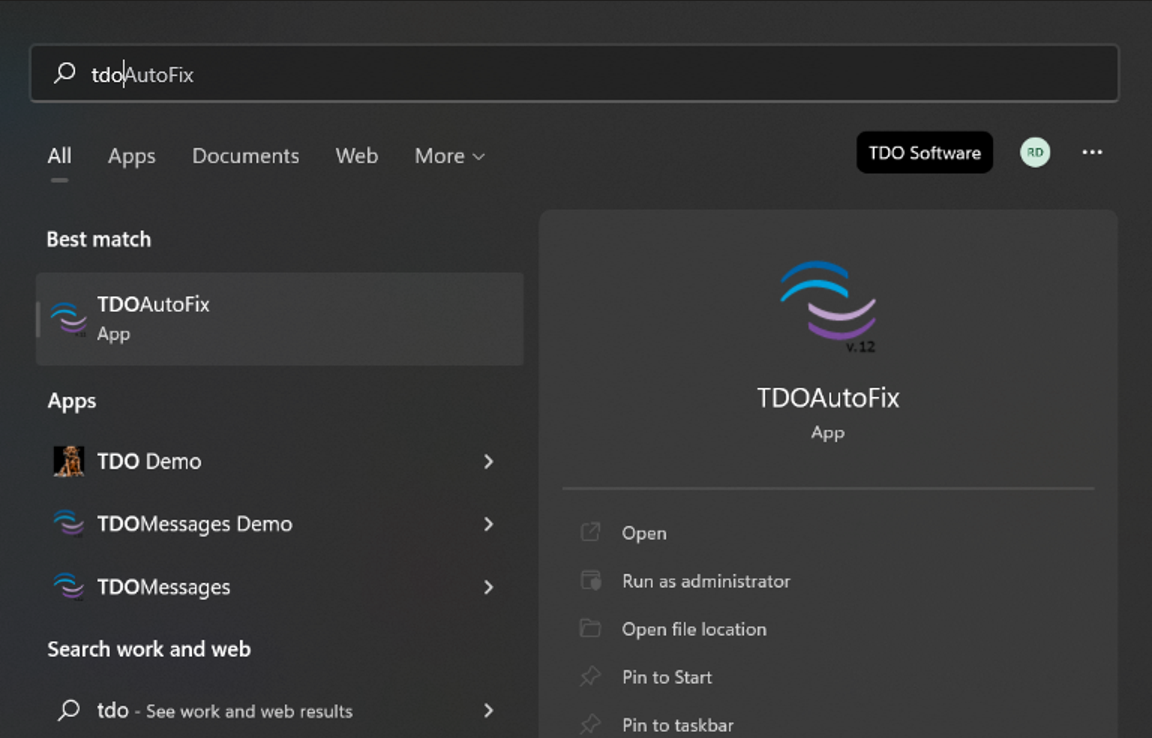This screenshot has height=738, width=1152.
Task: Expand the TDOMessages result chevron
Action: 488,587
